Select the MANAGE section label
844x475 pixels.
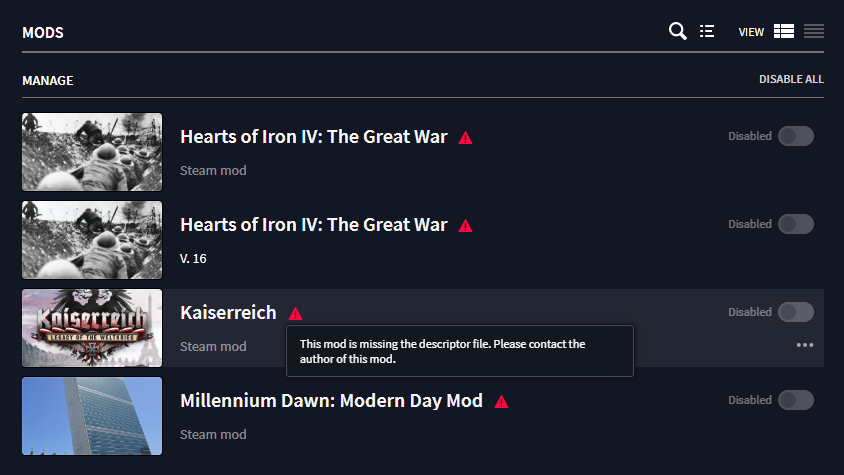[48, 80]
